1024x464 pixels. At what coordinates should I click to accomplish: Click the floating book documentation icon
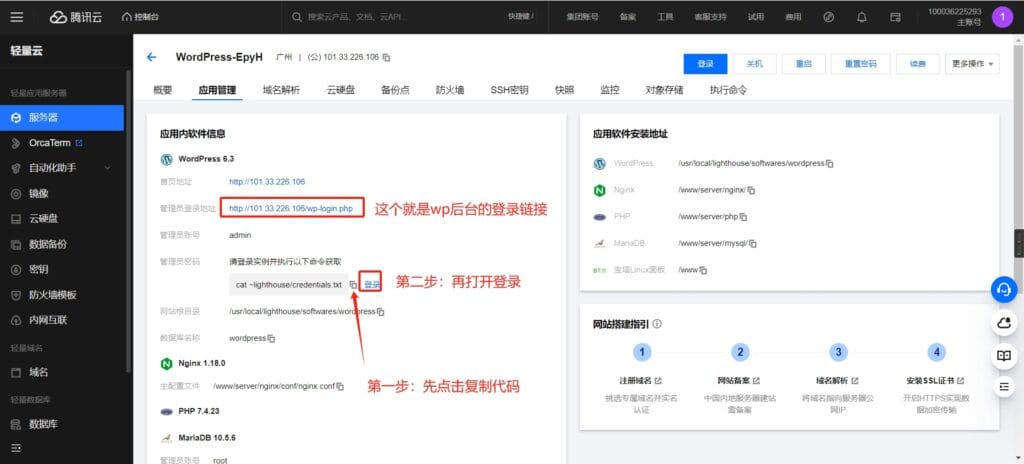coord(1004,356)
